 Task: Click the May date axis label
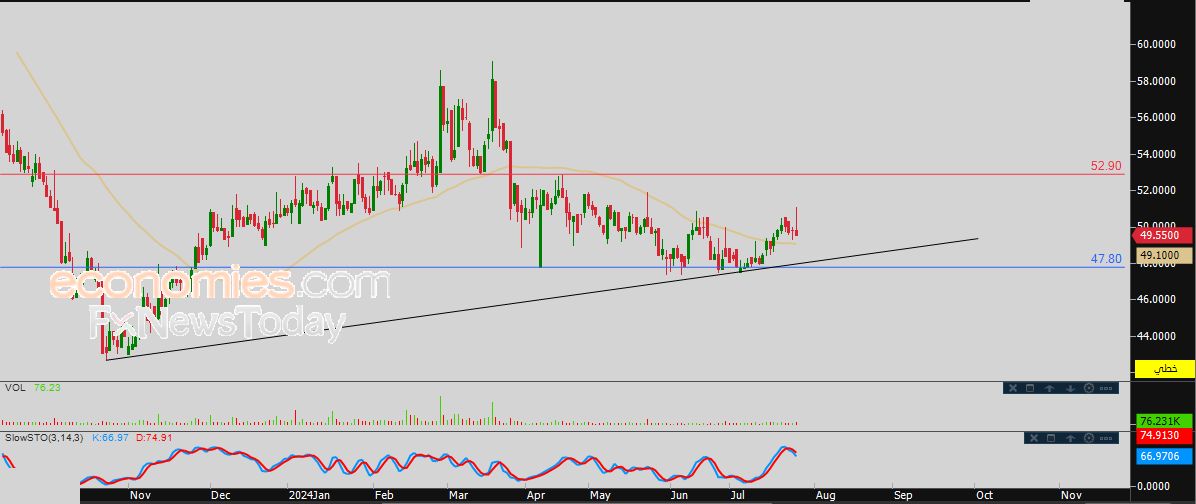click(600, 495)
